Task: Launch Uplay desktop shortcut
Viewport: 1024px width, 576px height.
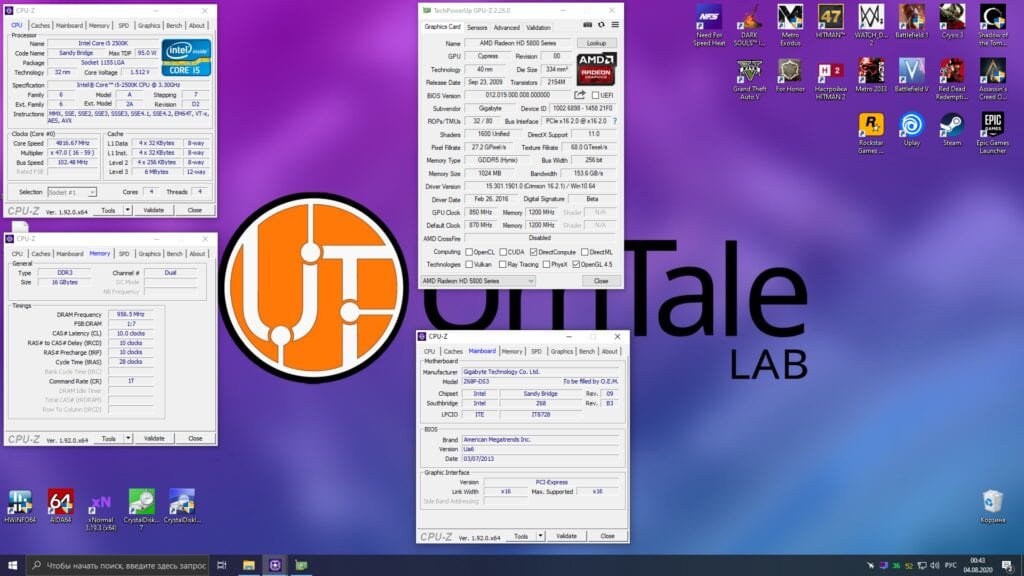Action: (x=911, y=130)
